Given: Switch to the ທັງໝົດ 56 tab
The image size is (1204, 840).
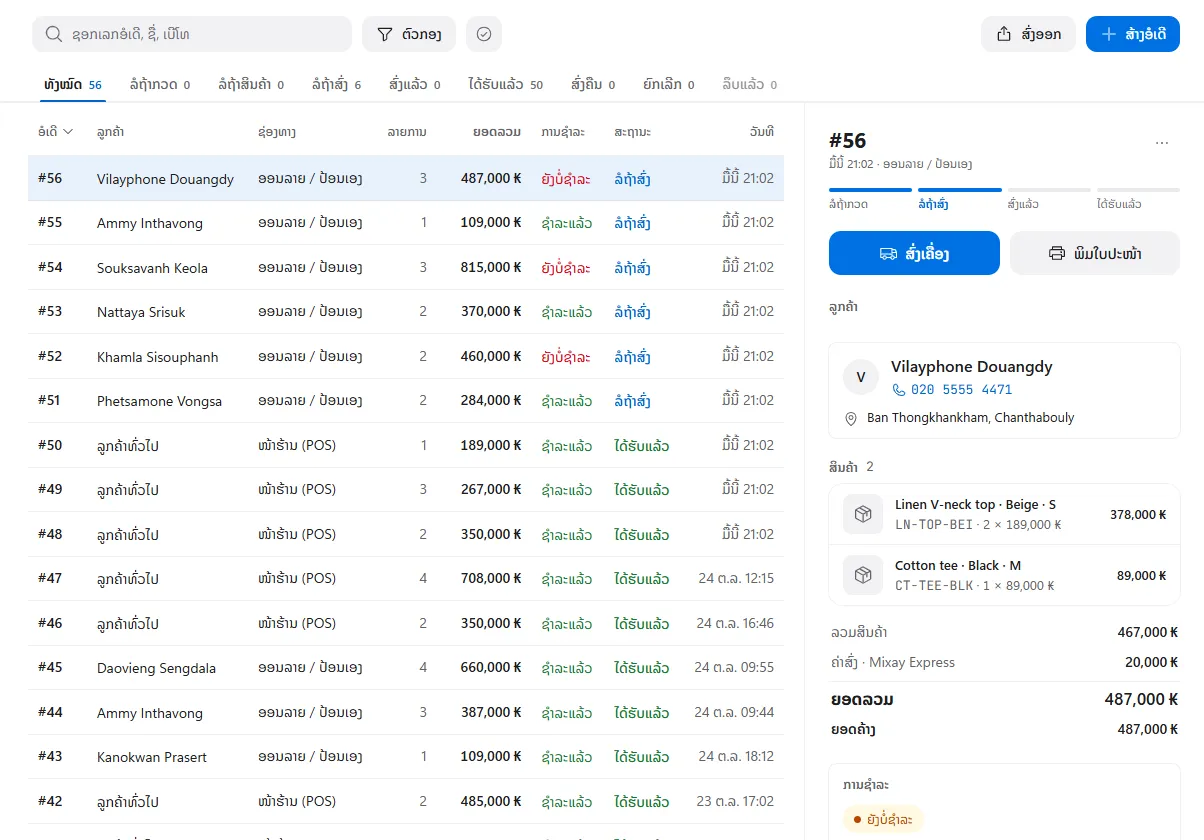Looking at the screenshot, I should coord(73,85).
